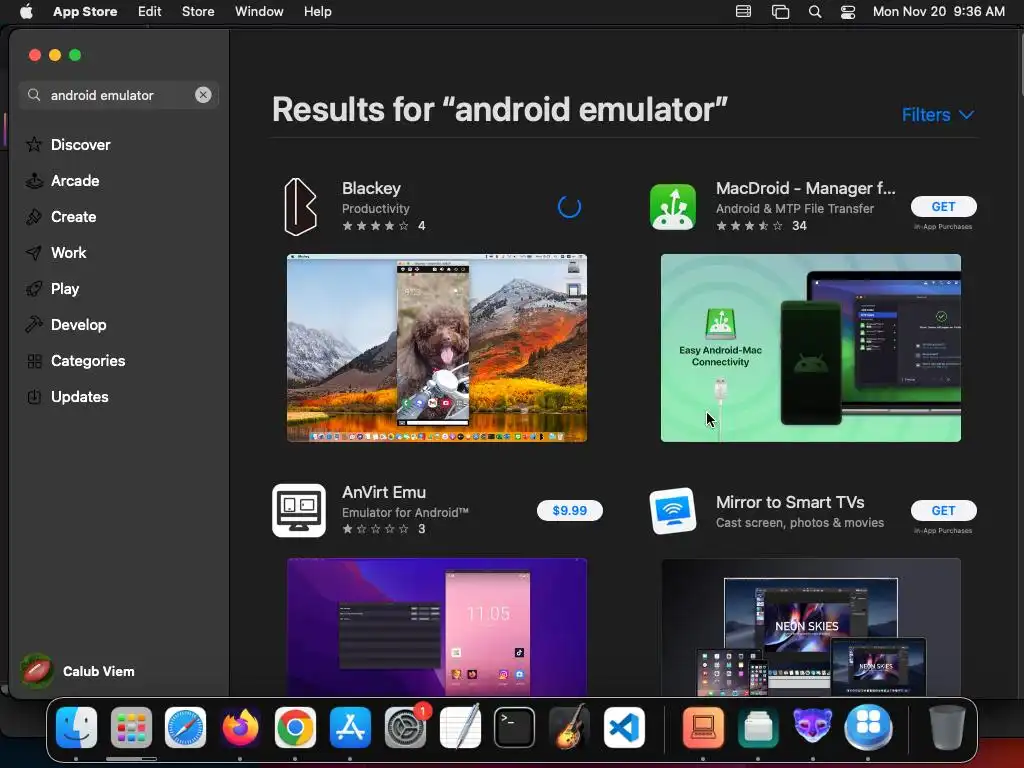Launch Visual Studio Code from the Dock
This screenshot has height=768, width=1024.
point(624,728)
